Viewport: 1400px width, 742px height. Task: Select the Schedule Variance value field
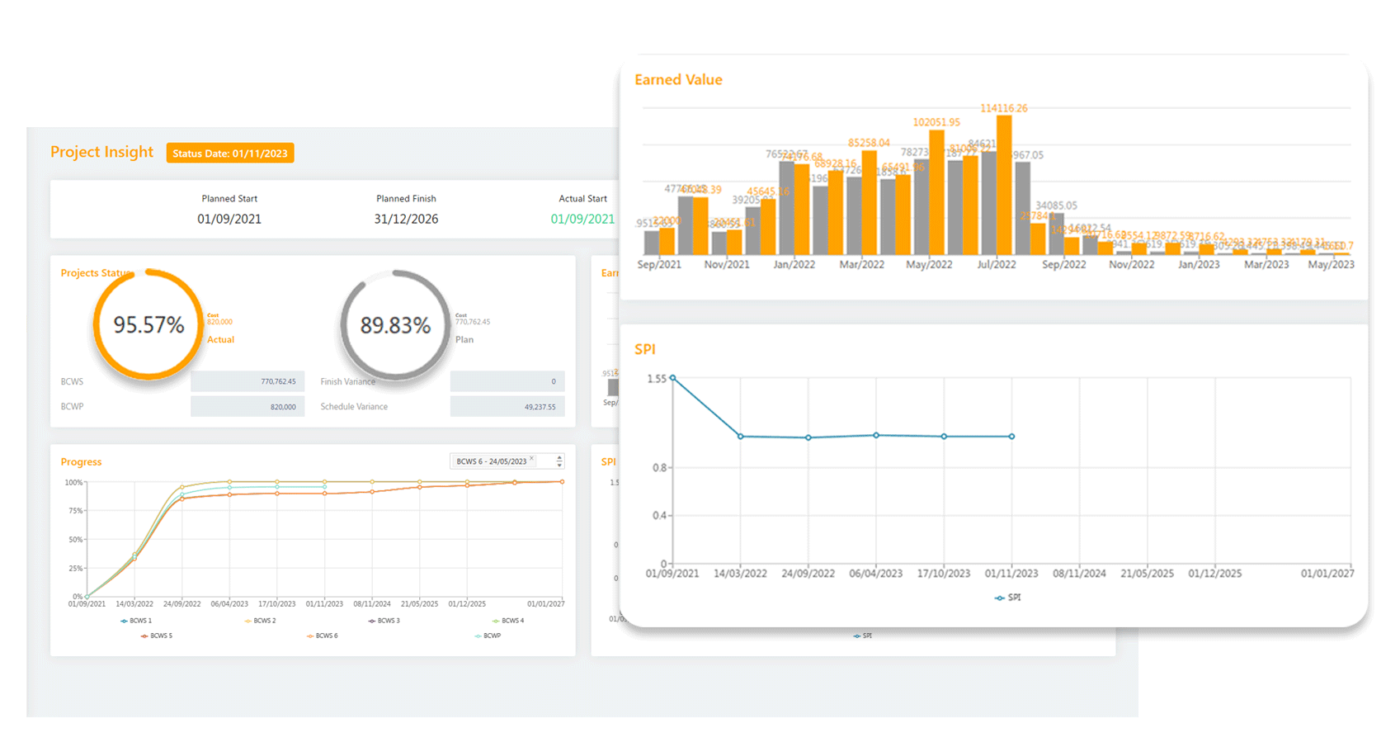point(507,407)
